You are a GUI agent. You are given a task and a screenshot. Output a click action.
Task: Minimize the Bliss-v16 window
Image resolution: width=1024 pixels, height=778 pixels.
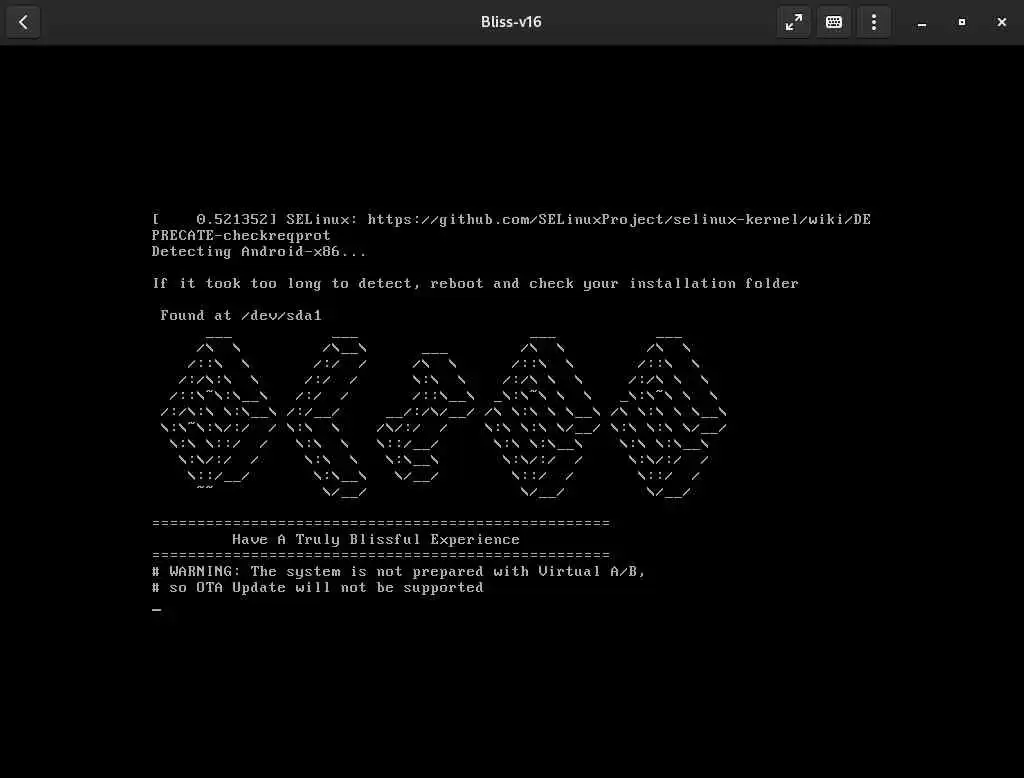coord(921,23)
